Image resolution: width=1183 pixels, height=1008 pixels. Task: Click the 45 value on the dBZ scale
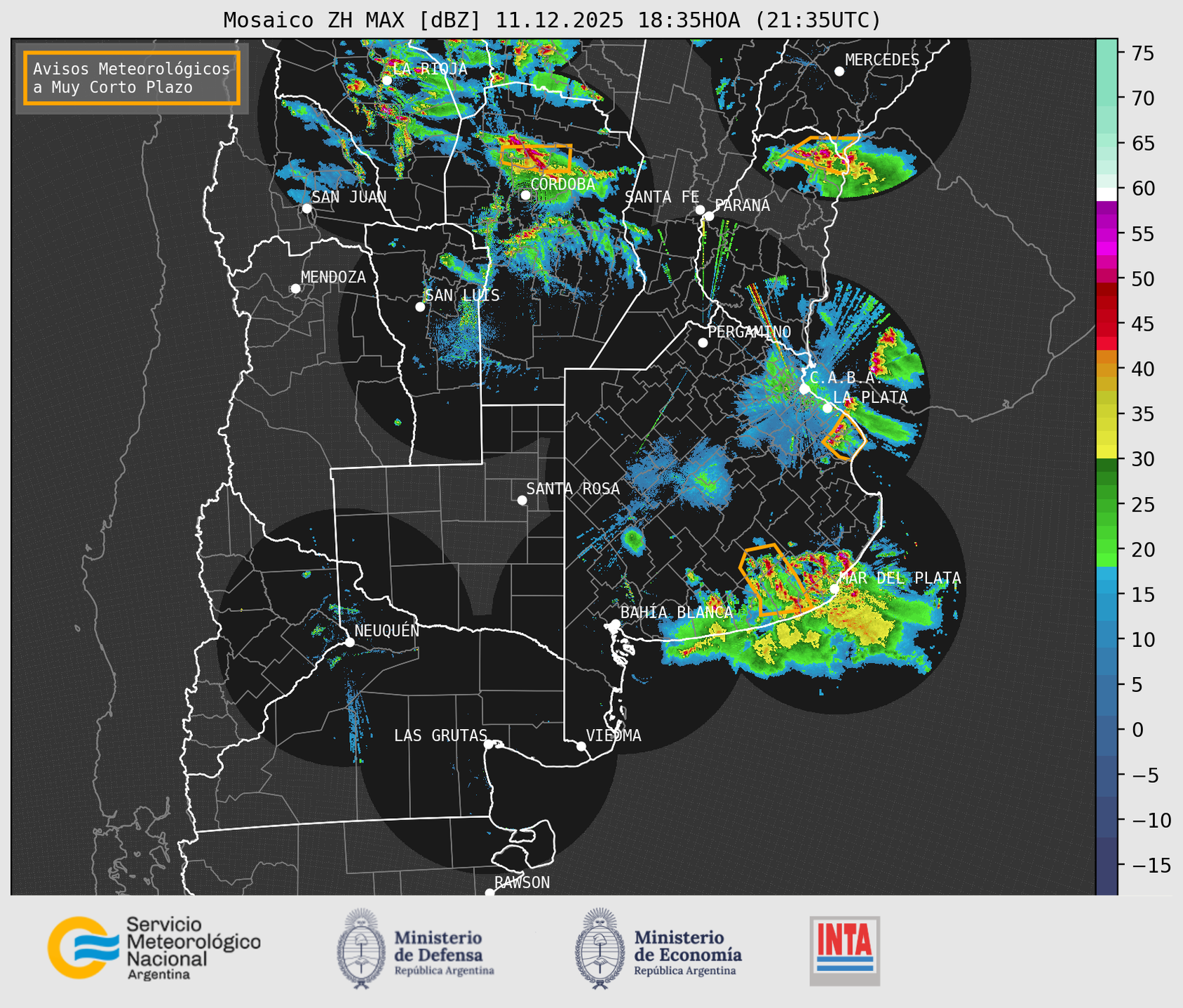click(1143, 324)
